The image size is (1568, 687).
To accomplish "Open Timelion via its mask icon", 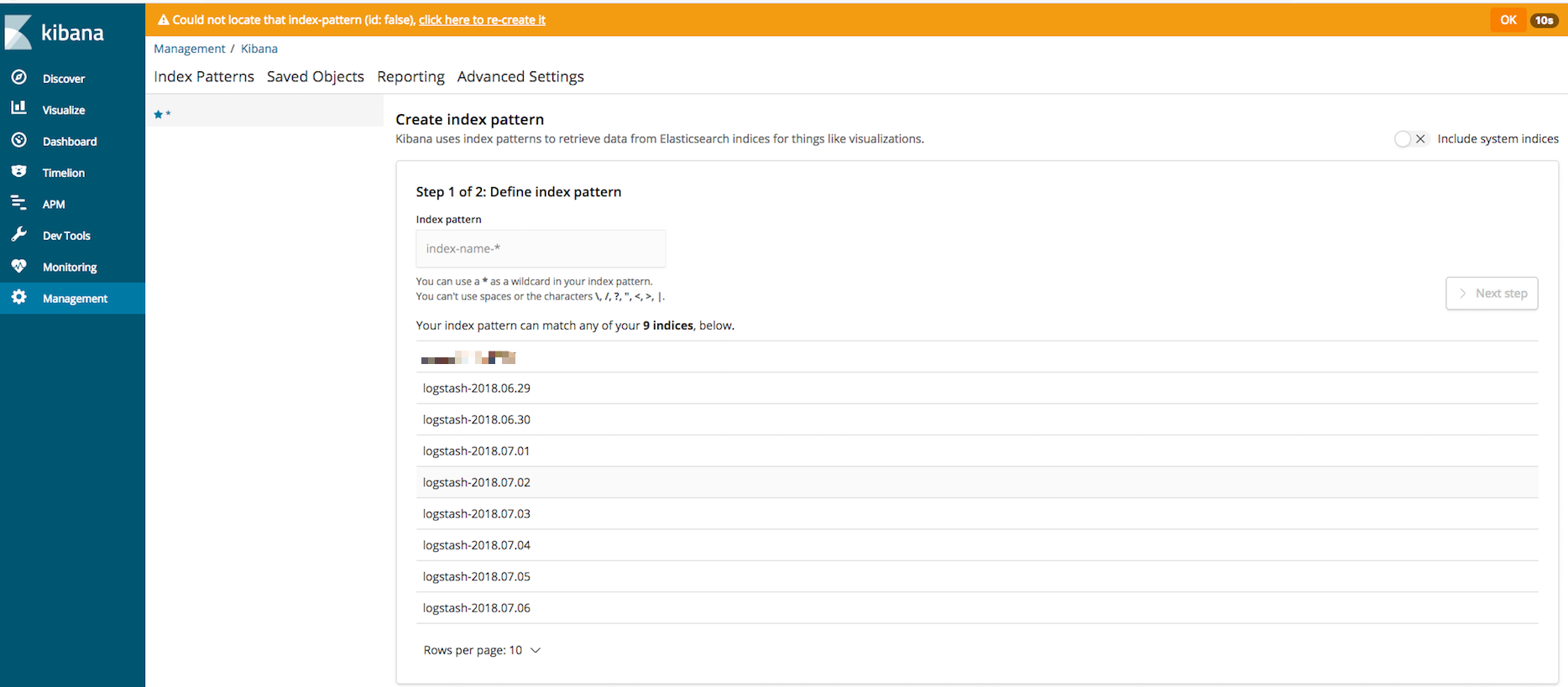I will tap(18, 171).
